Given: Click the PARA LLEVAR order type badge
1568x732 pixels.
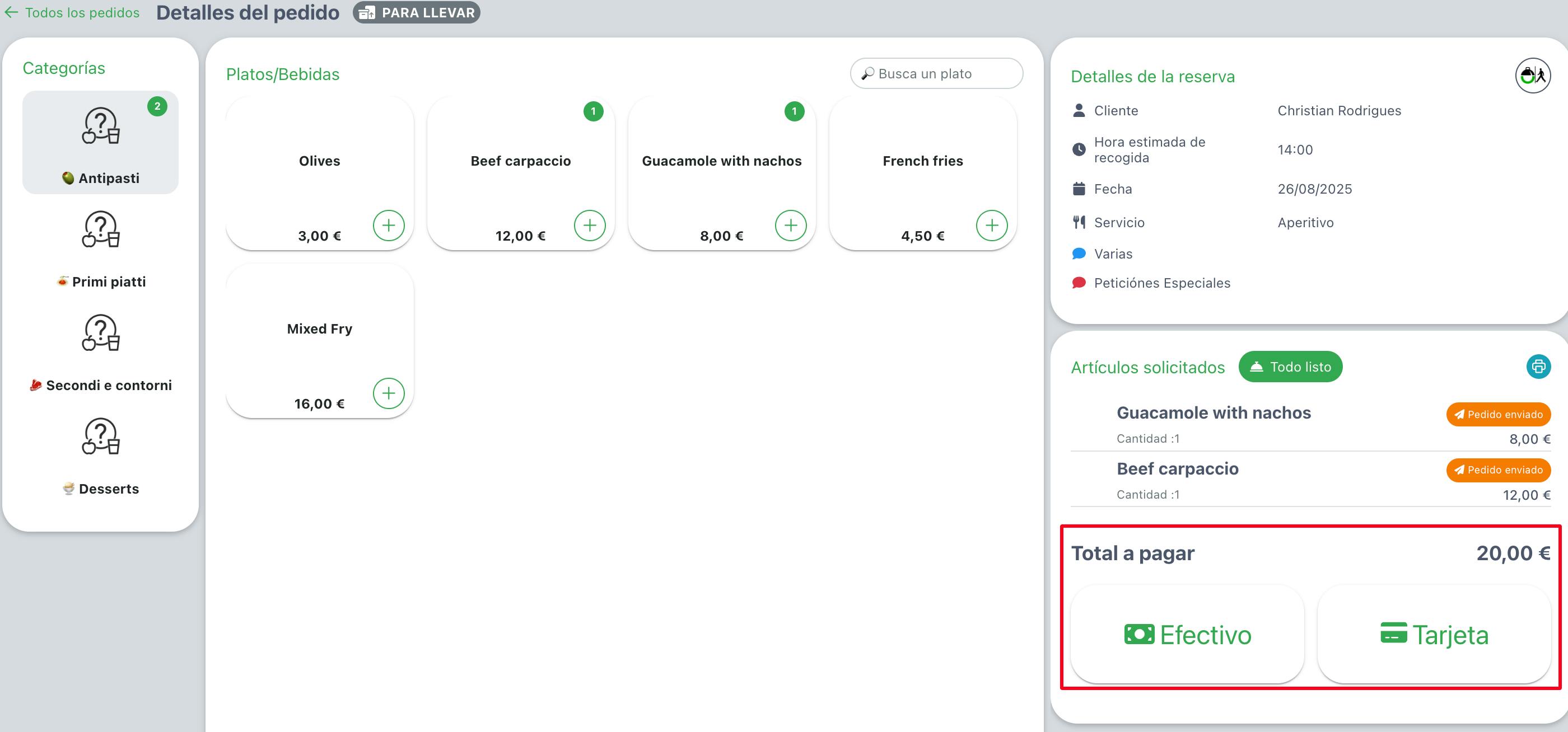Looking at the screenshot, I should (x=416, y=12).
